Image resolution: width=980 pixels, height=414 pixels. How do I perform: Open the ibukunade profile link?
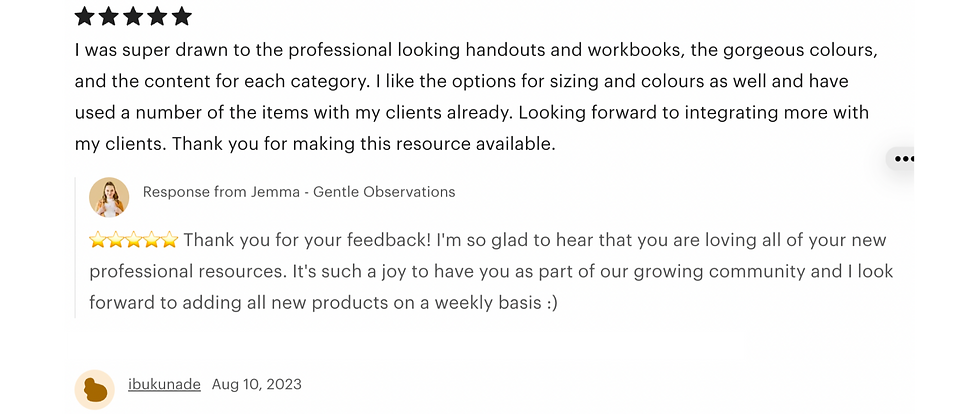pos(164,384)
